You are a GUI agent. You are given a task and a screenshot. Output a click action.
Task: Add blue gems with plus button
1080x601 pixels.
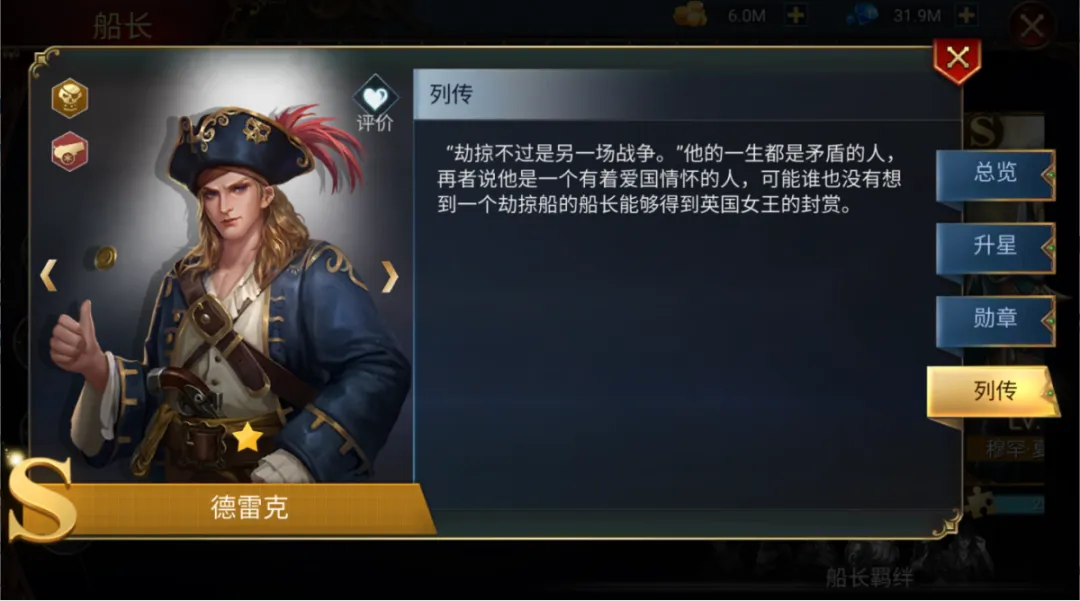click(x=966, y=15)
